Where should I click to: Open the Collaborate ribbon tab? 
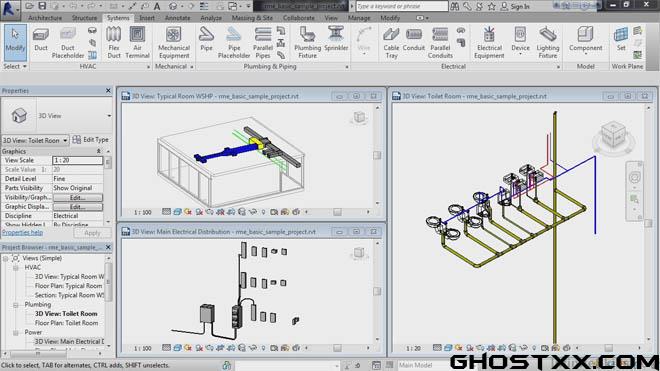(x=298, y=18)
